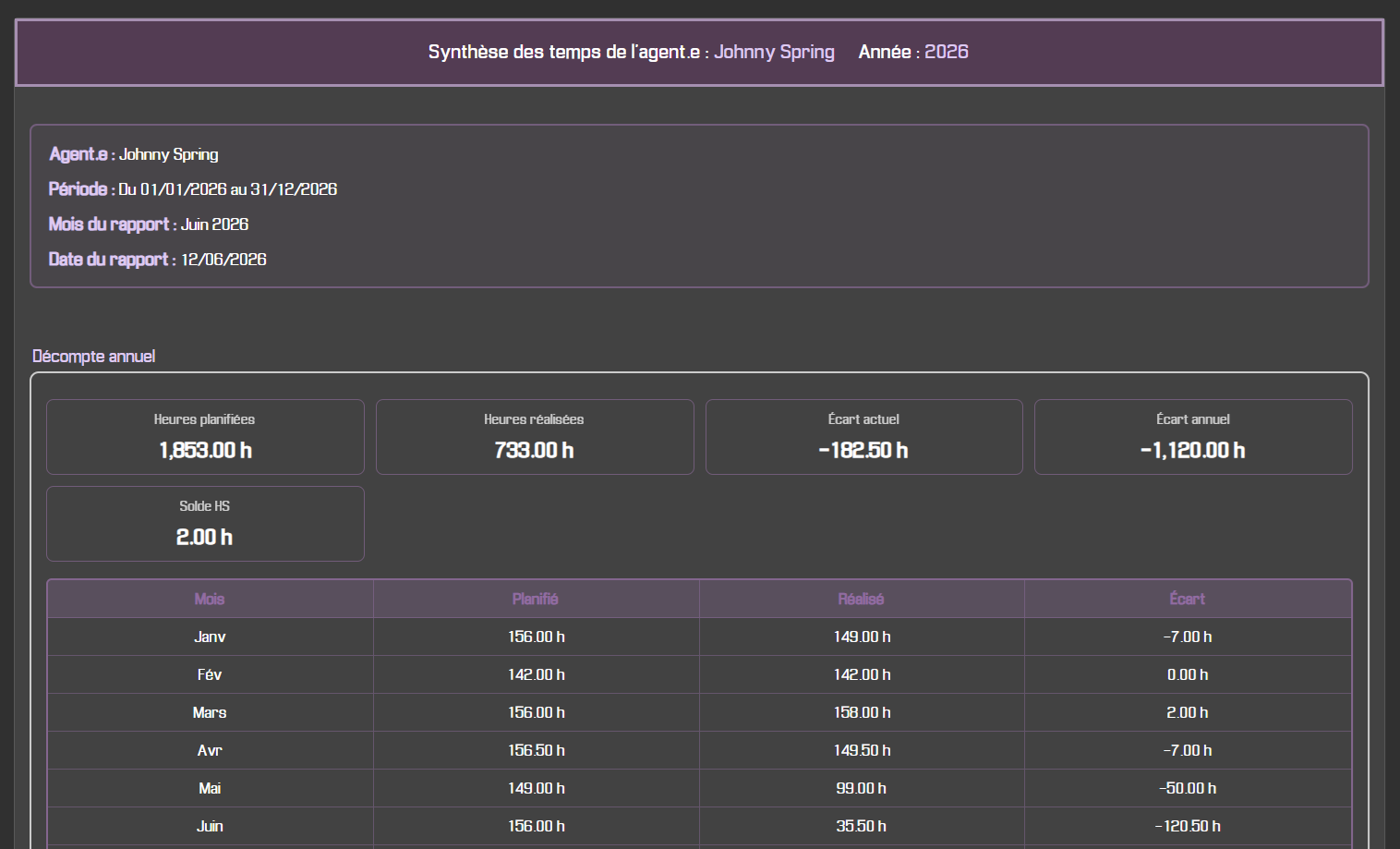Select the Janv row in the table
Screen dimensions: 1400x849
click(699, 637)
